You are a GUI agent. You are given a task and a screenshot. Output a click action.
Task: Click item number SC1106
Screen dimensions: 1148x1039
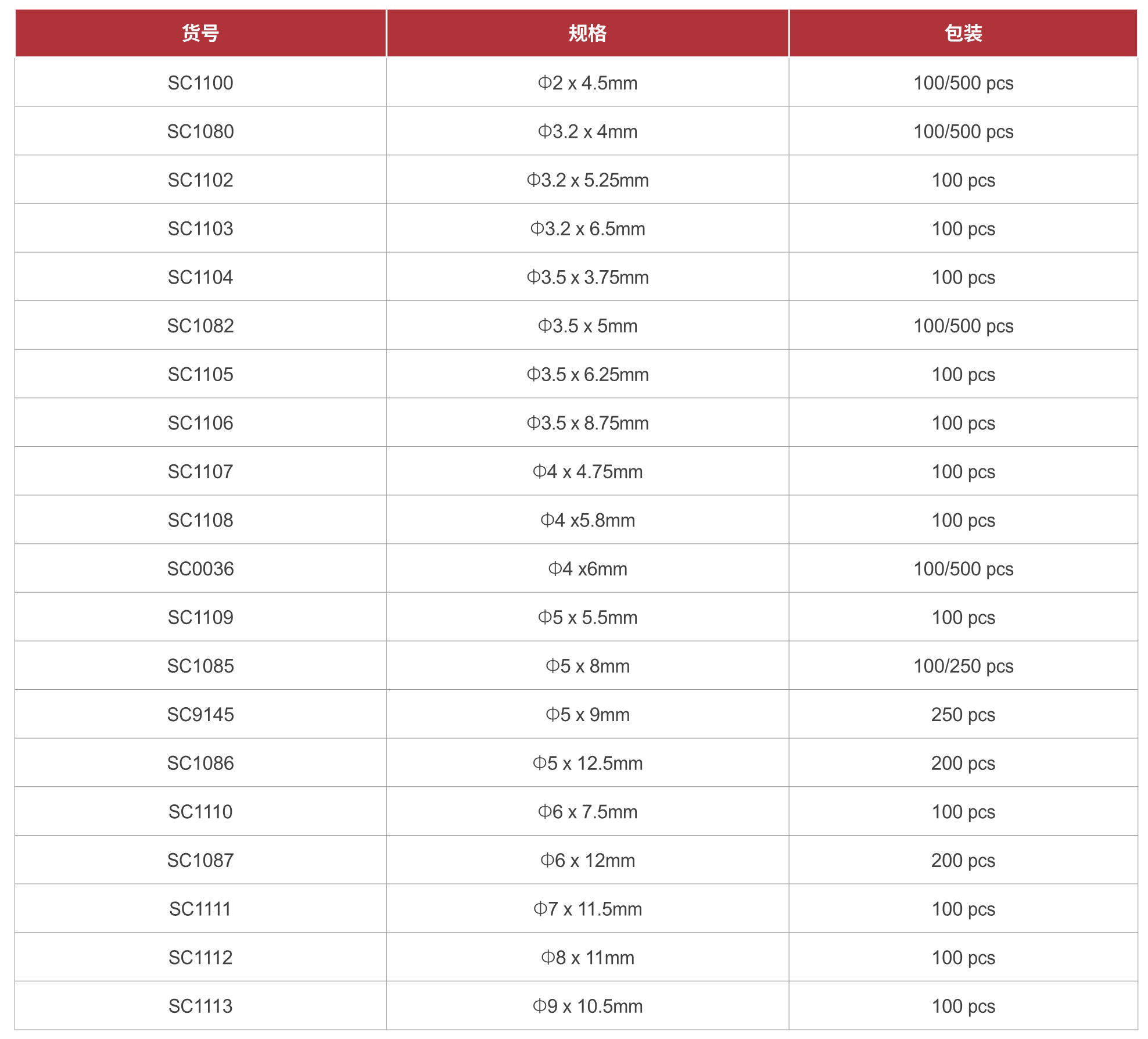[x=200, y=423]
